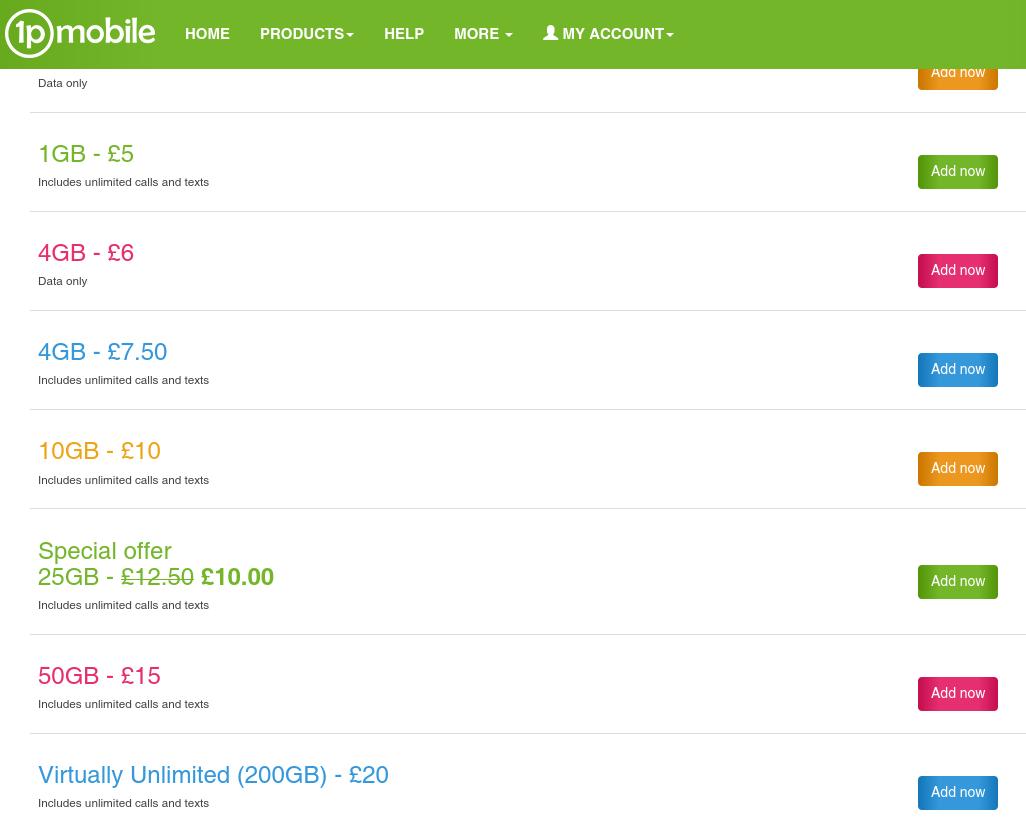Click the Special offer 25GB heading
The width and height of the screenshot is (1026, 835).
(155, 565)
